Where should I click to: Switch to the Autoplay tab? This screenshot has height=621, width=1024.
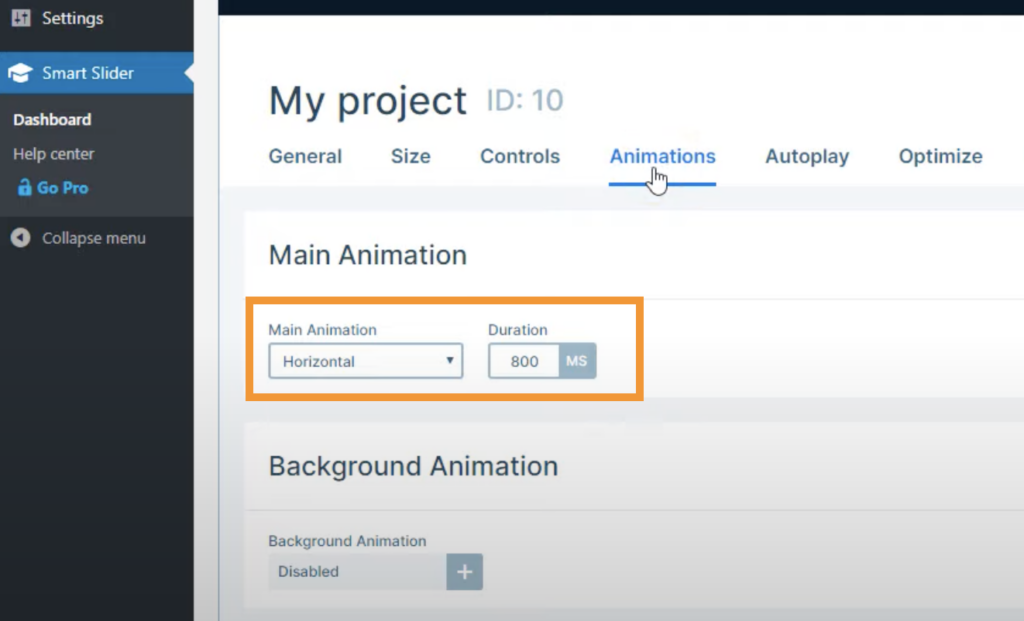point(807,156)
